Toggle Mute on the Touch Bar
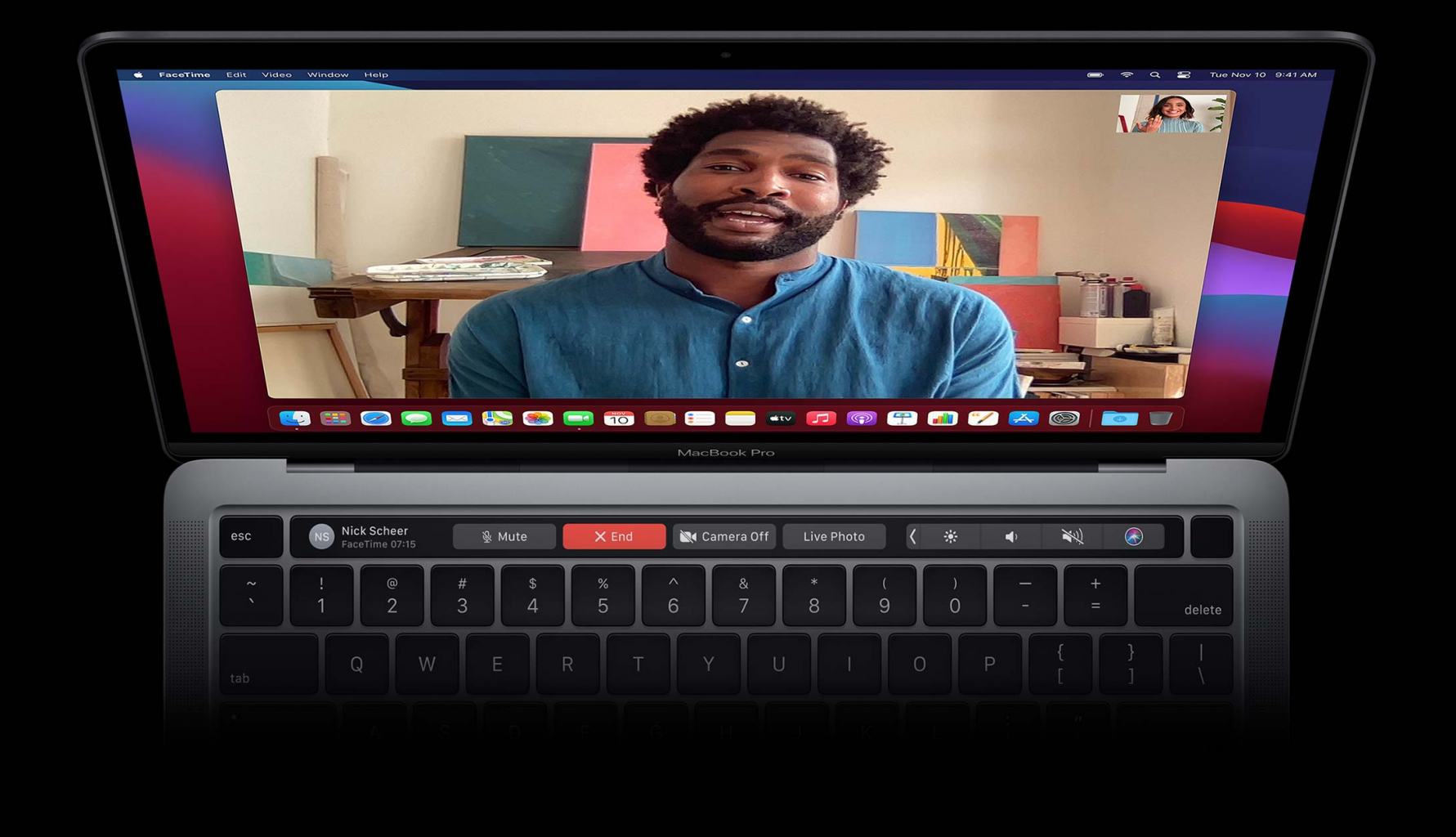Viewport: 1456px width, 837px height. click(504, 536)
